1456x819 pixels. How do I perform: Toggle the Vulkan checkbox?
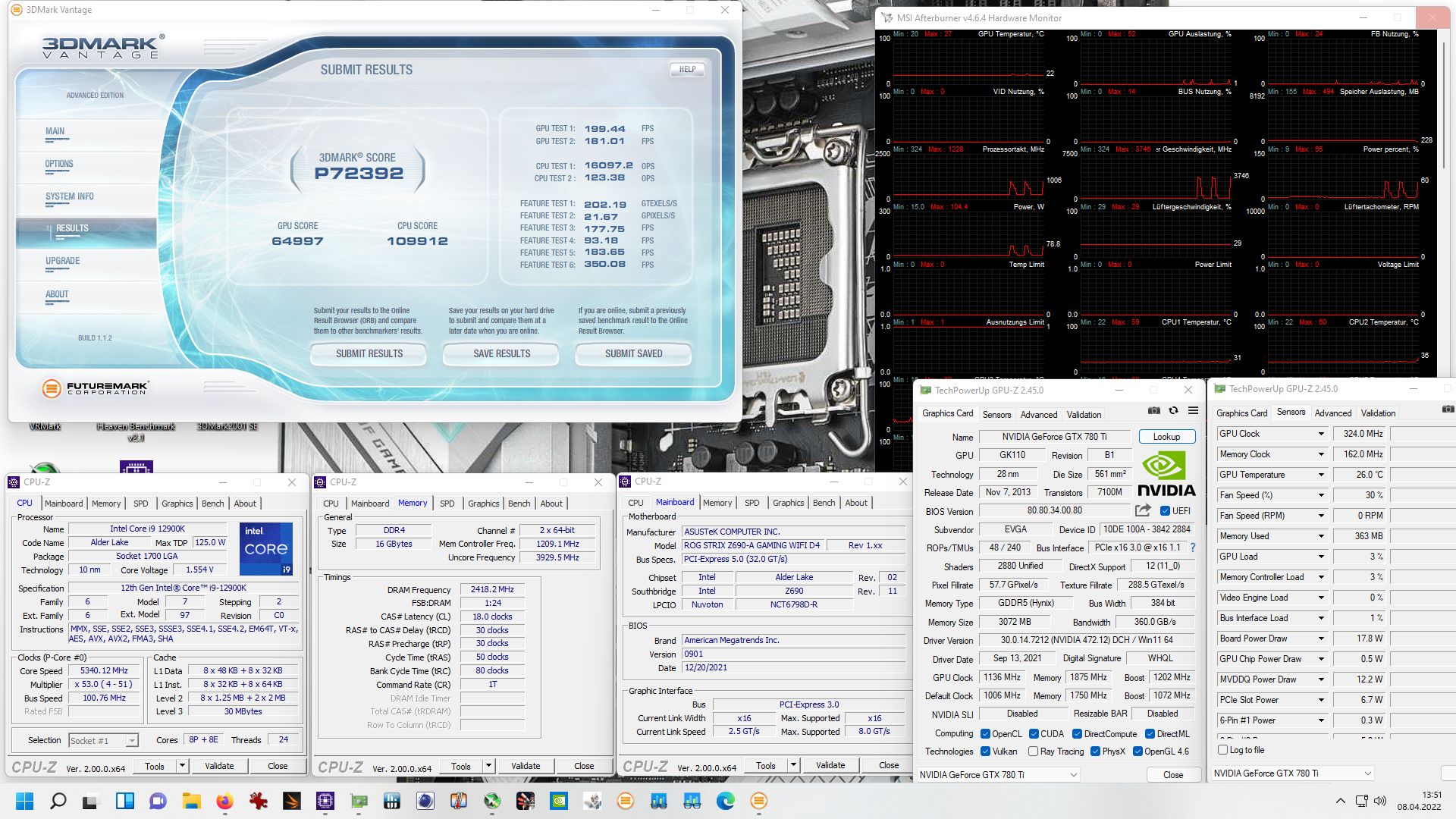tap(985, 751)
